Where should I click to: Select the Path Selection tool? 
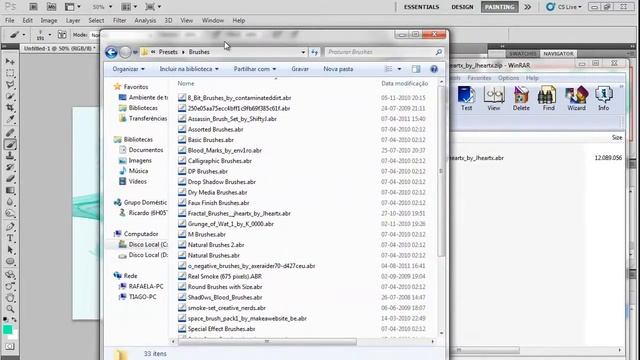click(10, 250)
